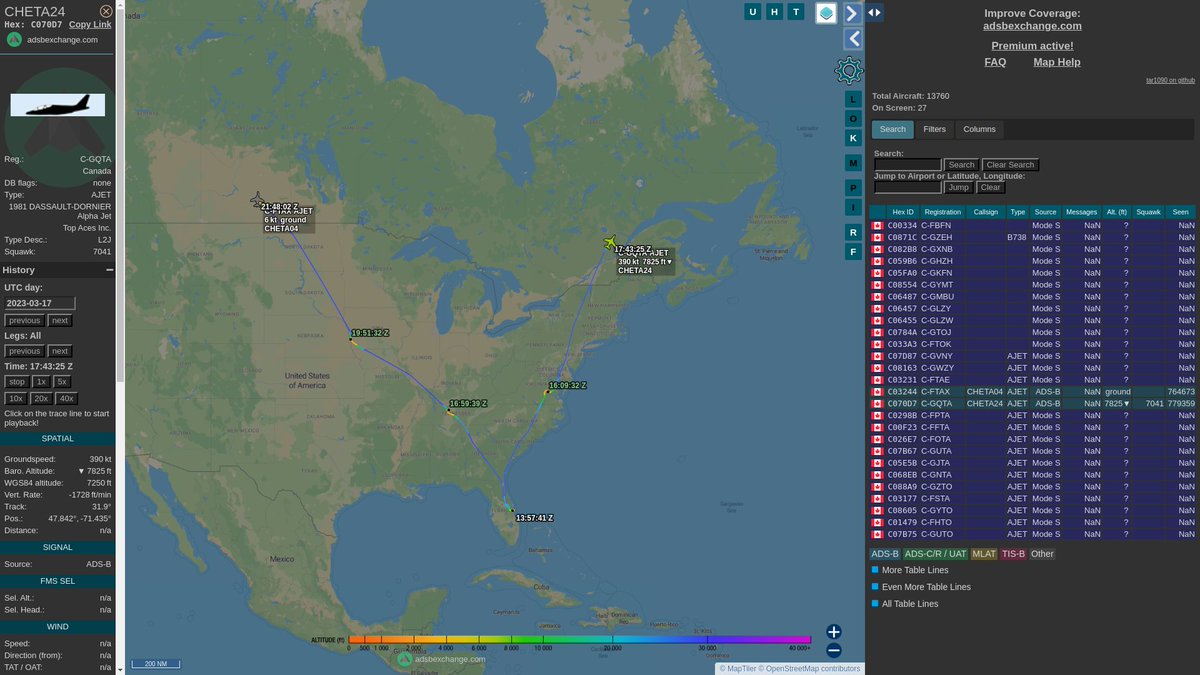This screenshot has width=1200, height=675.
Task: Switch to the Search tab
Action: [x=892, y=129]
